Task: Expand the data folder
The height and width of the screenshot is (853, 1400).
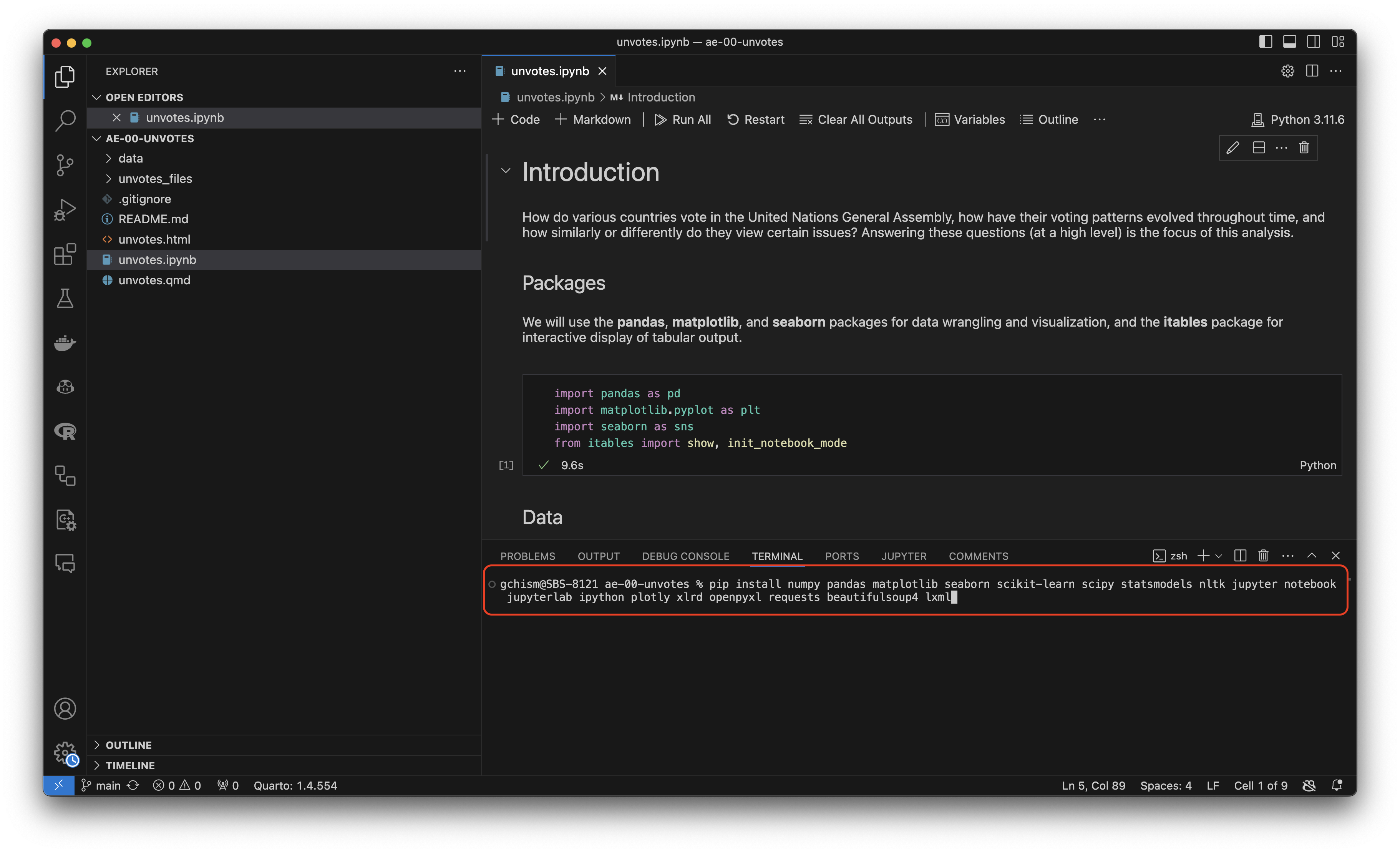Action: coord(130,158)
